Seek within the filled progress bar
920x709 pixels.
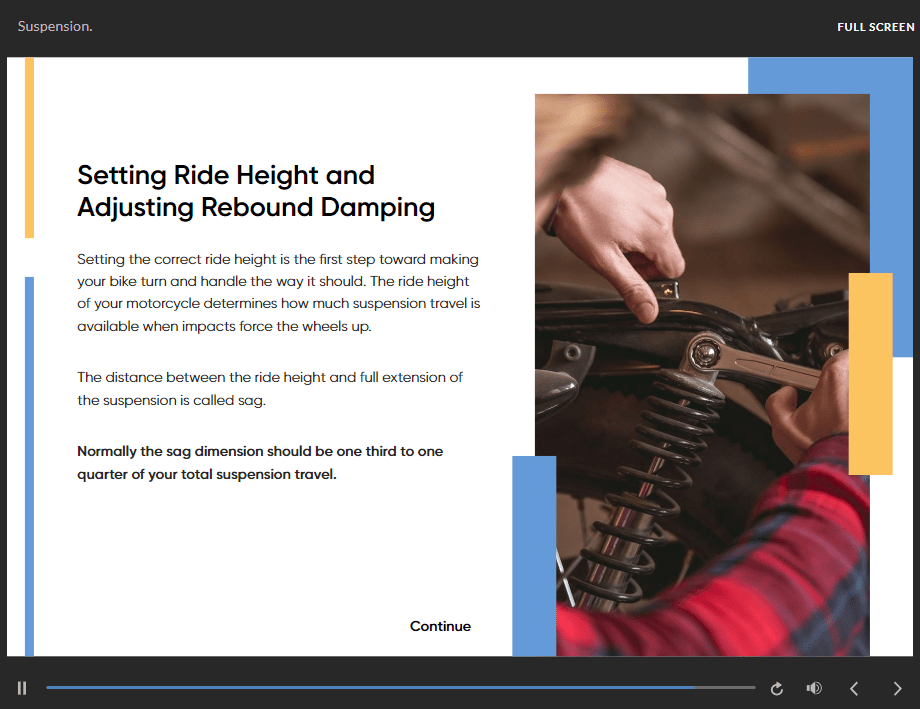pos(370,687)
